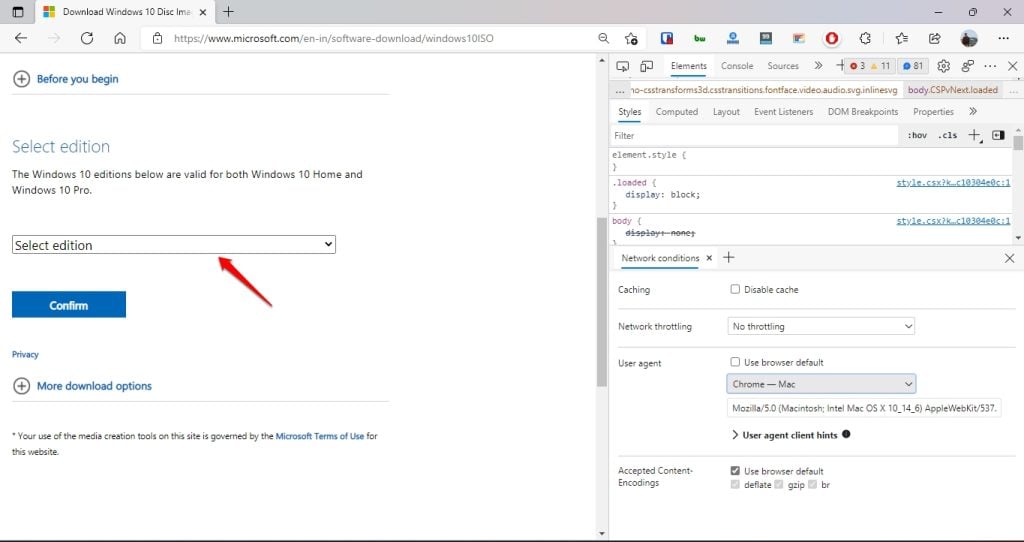The image size is (1024, 542).
Task: Expand More download options section
Action: [x=82, y=386]
